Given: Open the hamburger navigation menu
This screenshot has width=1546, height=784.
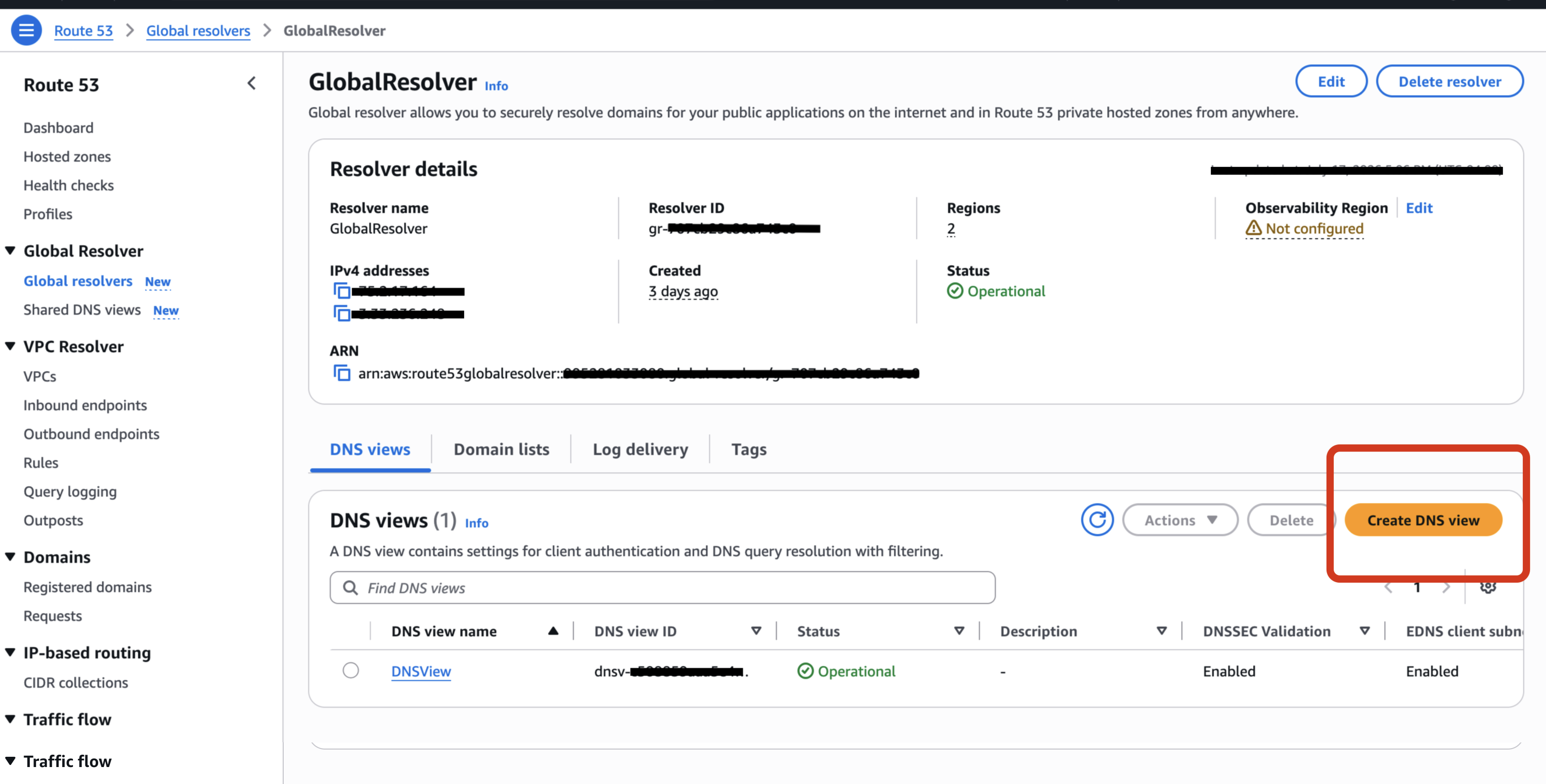Looking at the screenshot, I should click(x=26, y=30).
